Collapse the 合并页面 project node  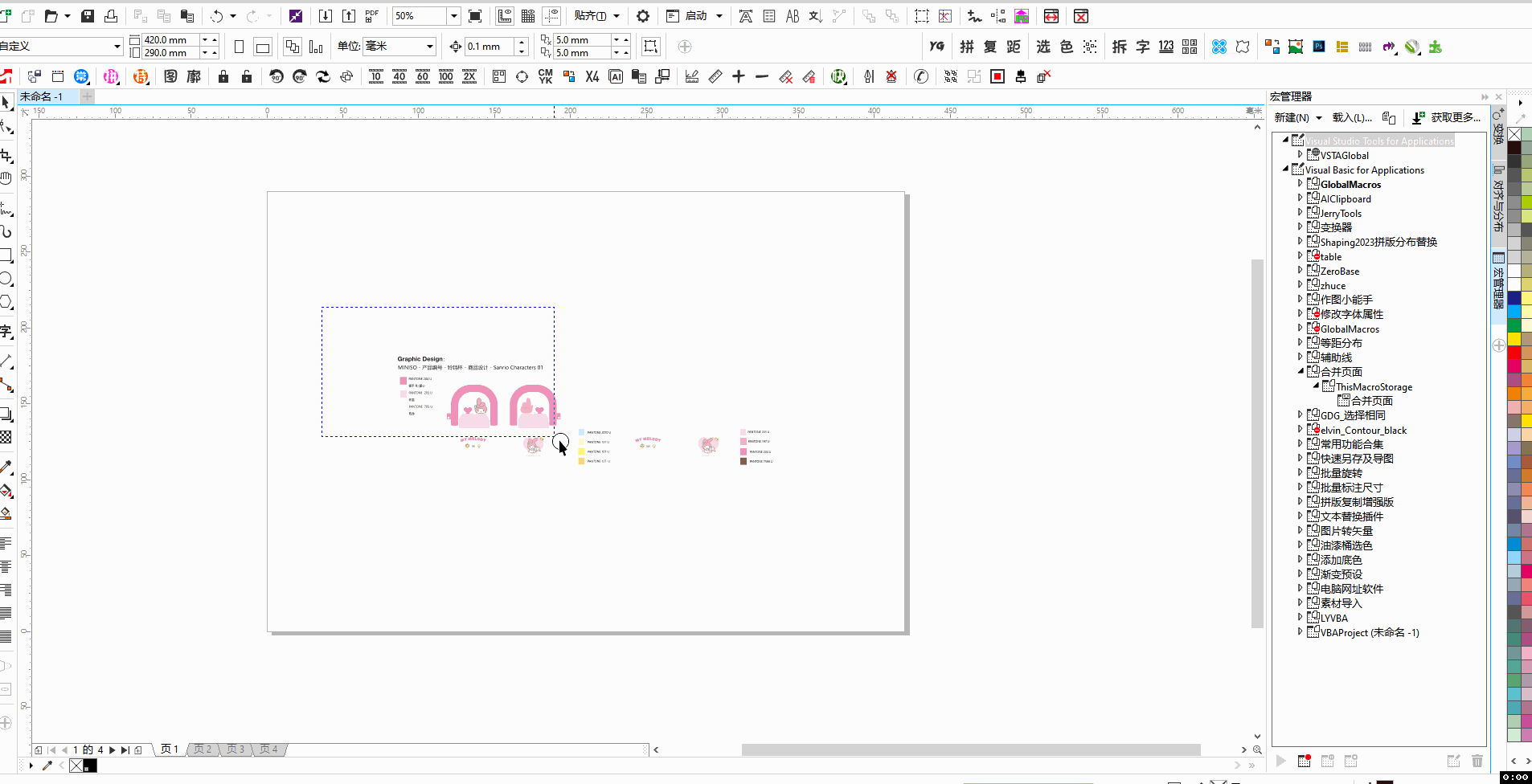(1300, 371)
